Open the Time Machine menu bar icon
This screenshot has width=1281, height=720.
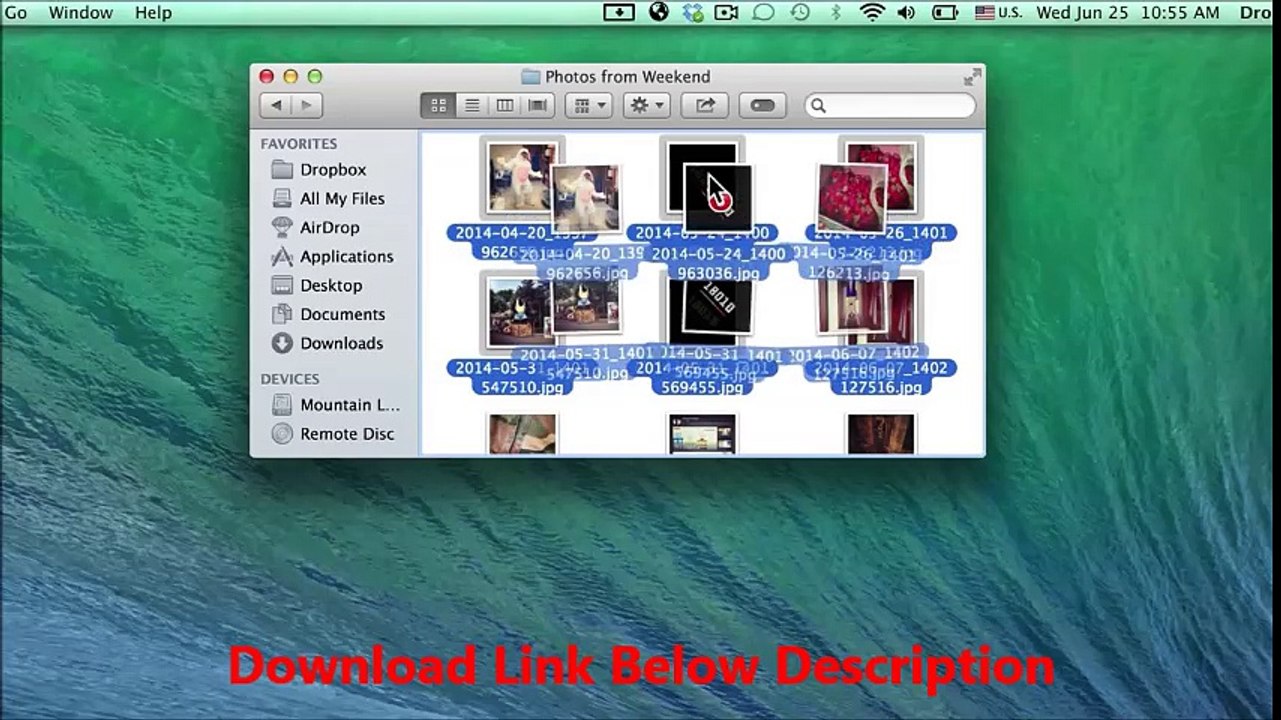800,13
